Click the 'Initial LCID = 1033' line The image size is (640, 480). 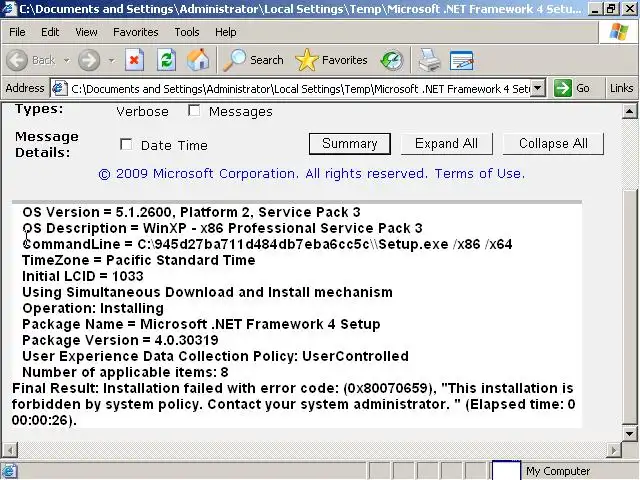pyautogui.click(x=83, y=276)
